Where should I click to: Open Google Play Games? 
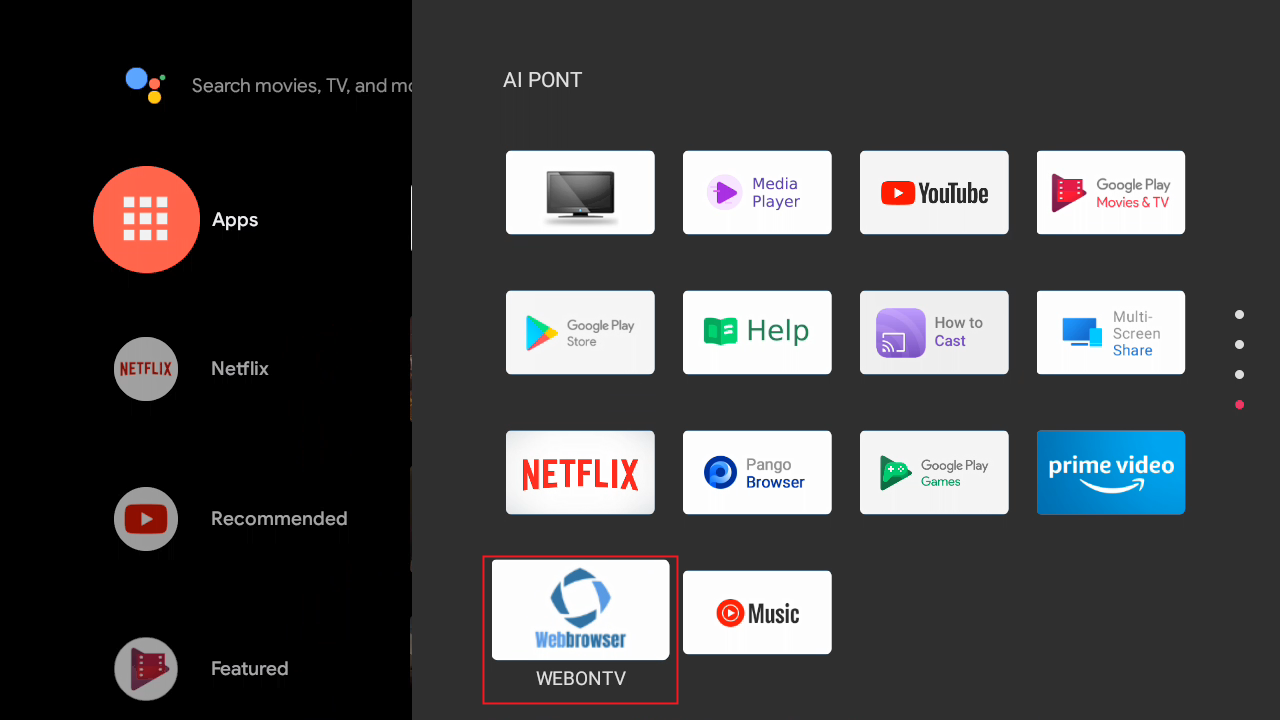(x=934, y=473)
